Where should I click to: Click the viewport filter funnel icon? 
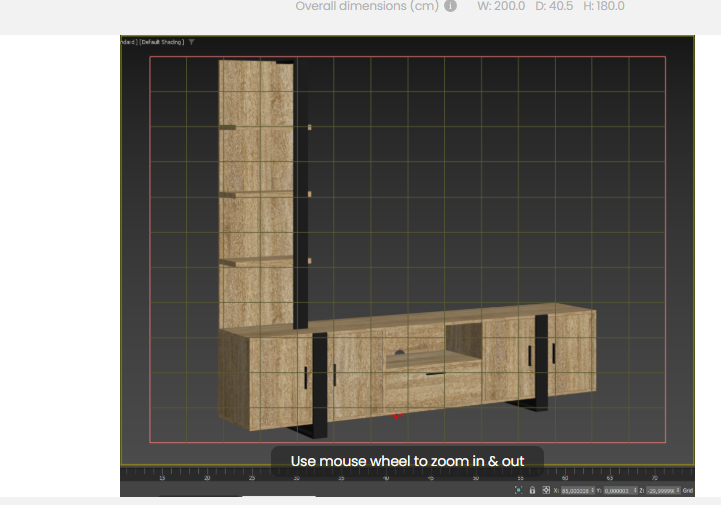coord(192,42)
